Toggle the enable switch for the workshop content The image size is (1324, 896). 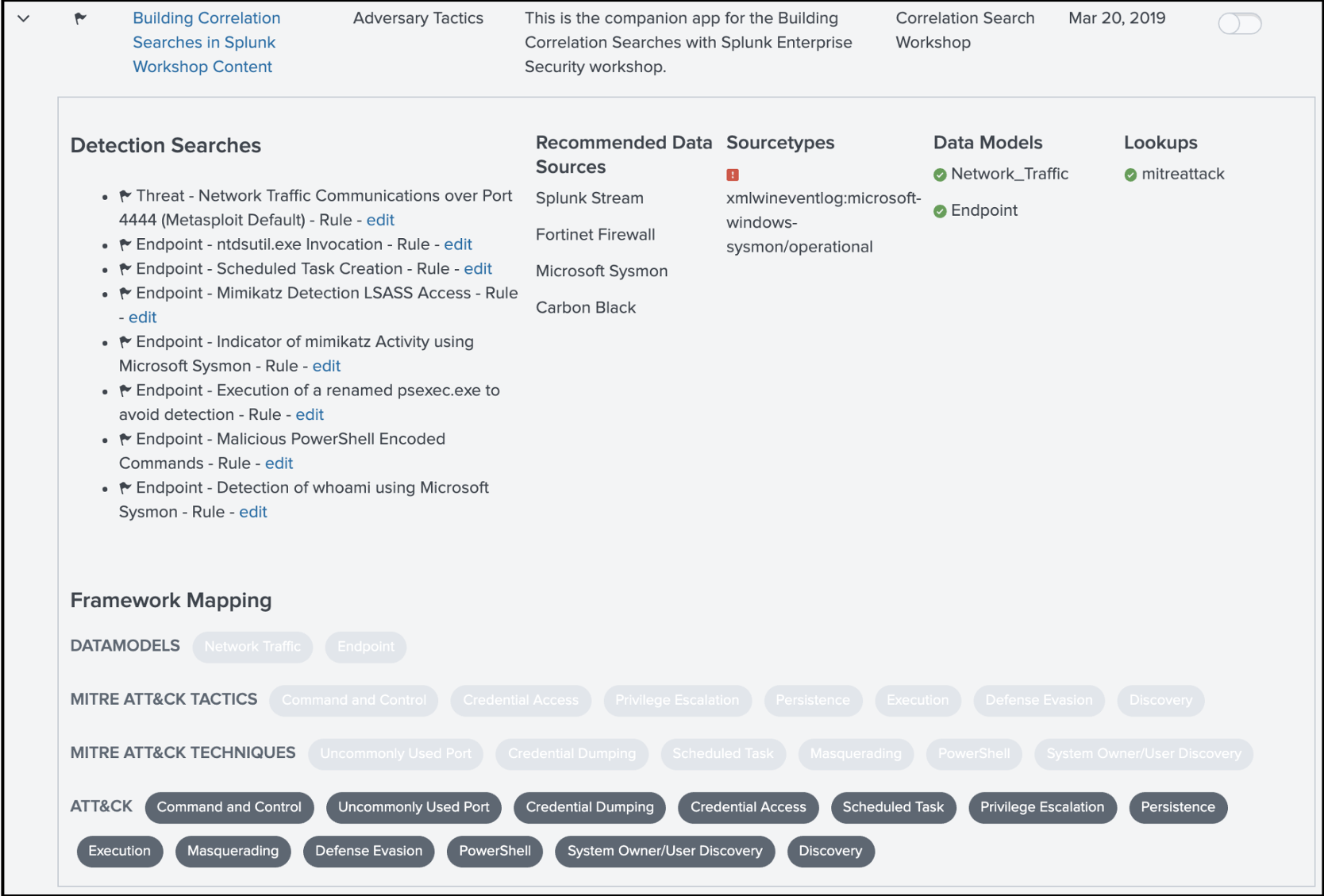tap(1239, 24)
